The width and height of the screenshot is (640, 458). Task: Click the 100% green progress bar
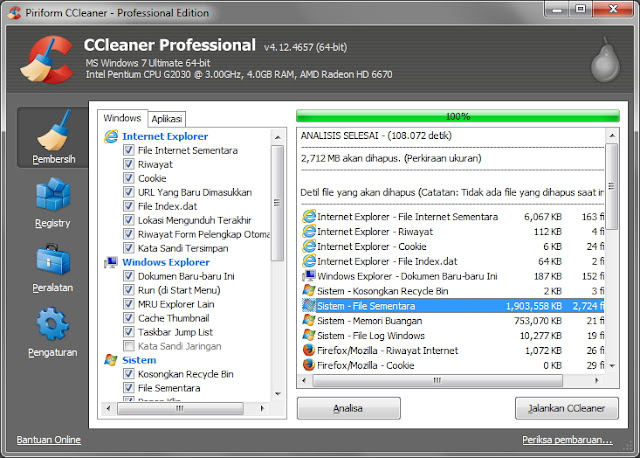pos(458,116)
